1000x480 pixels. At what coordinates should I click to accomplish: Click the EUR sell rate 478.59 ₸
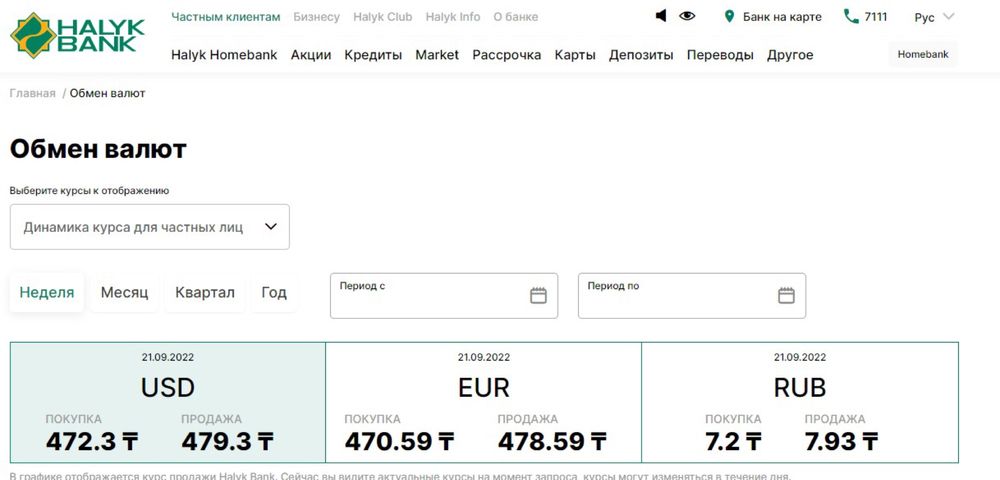click(x=552, y=441)
